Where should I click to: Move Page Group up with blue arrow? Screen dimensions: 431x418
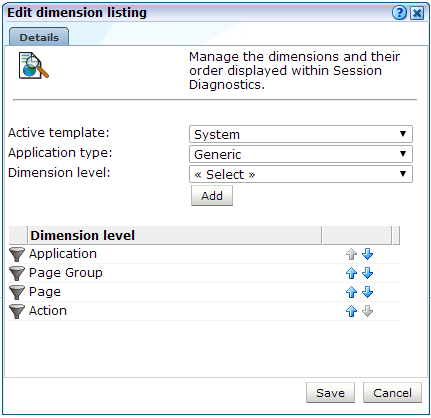pyautogui.click(x=351, y=273)
